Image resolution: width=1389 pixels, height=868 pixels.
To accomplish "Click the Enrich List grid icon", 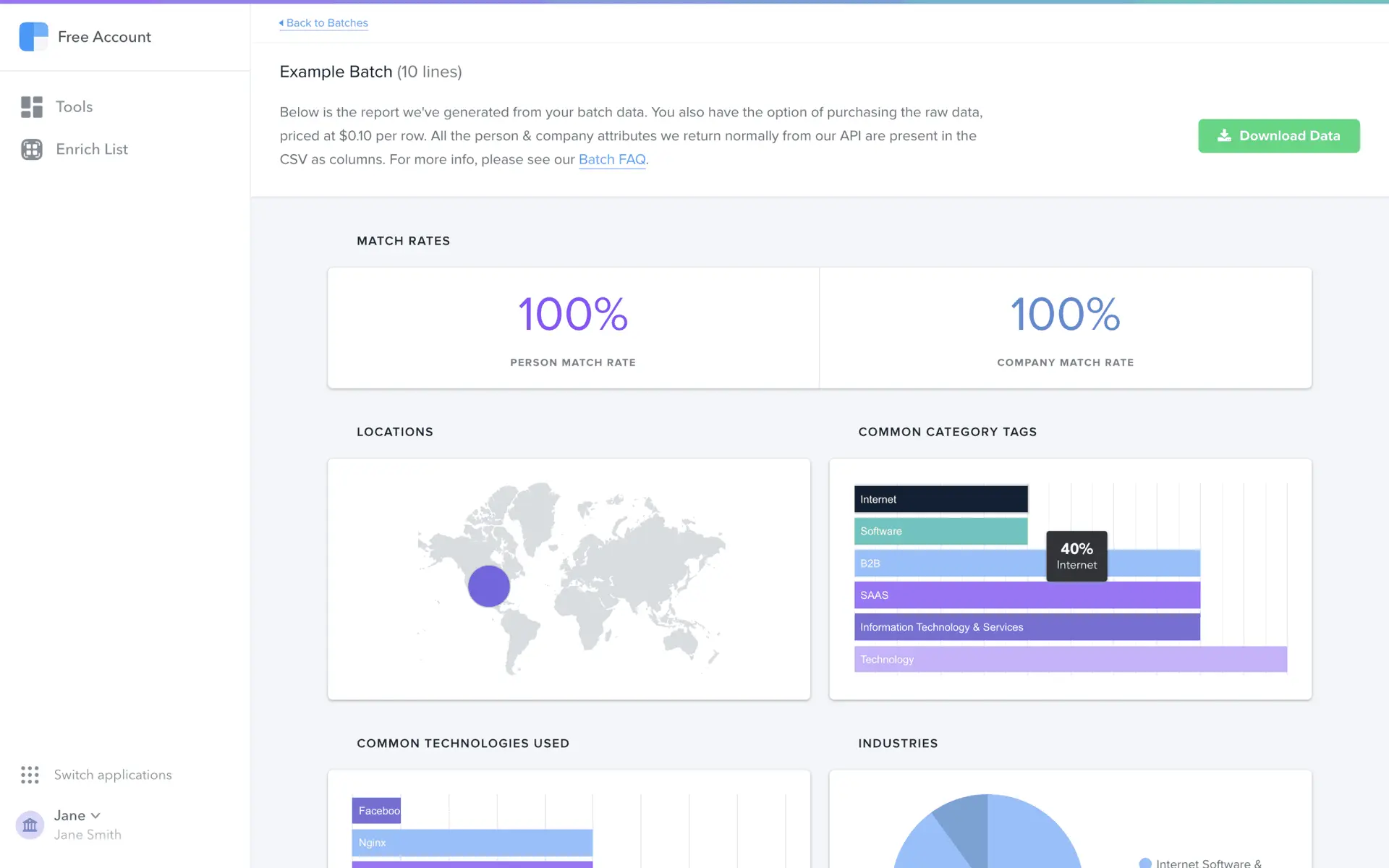I will (32, 149).
